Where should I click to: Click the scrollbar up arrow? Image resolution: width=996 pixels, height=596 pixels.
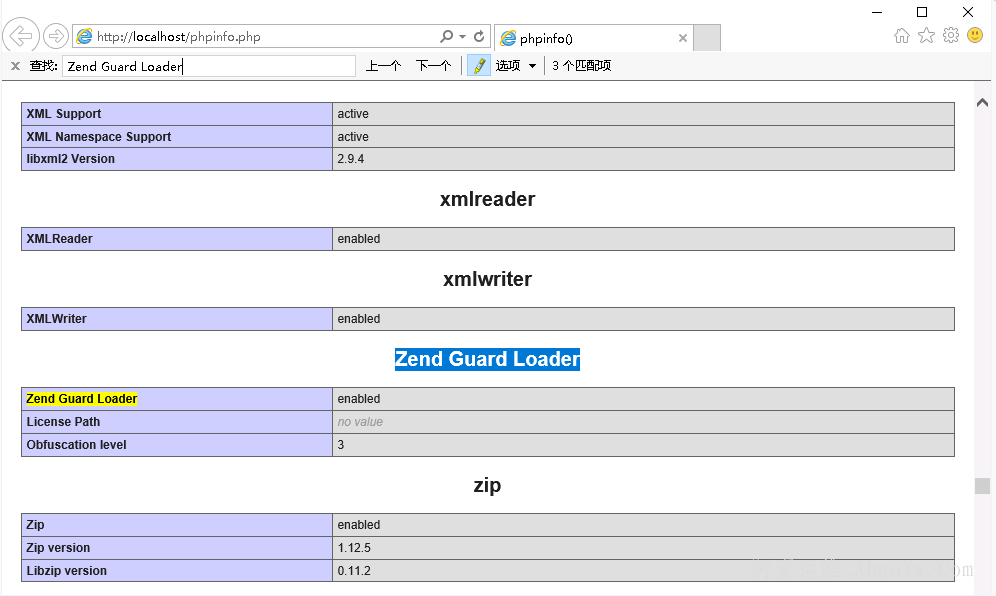[982, 102]
